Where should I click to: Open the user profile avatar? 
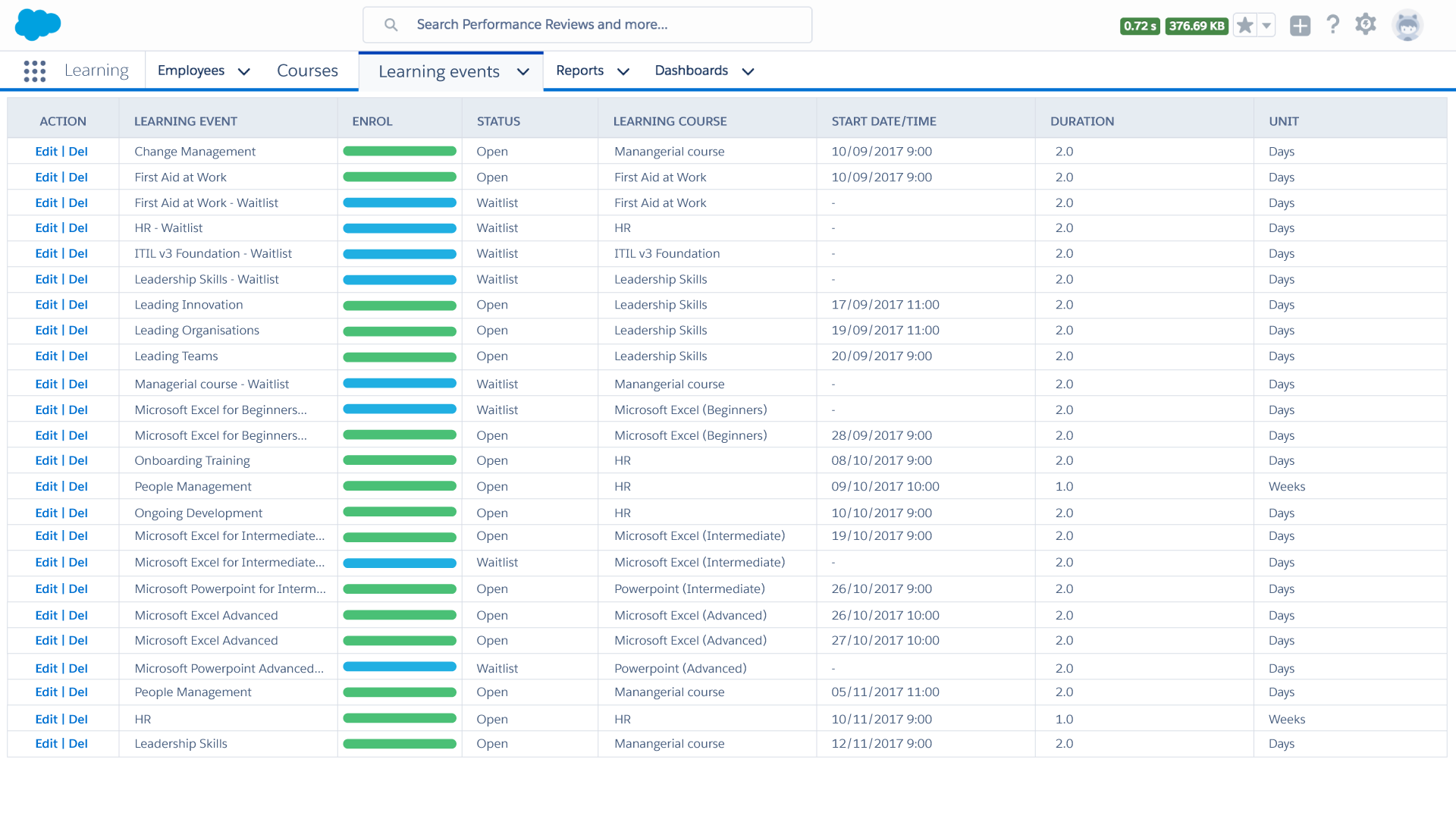pos(1408,24)
